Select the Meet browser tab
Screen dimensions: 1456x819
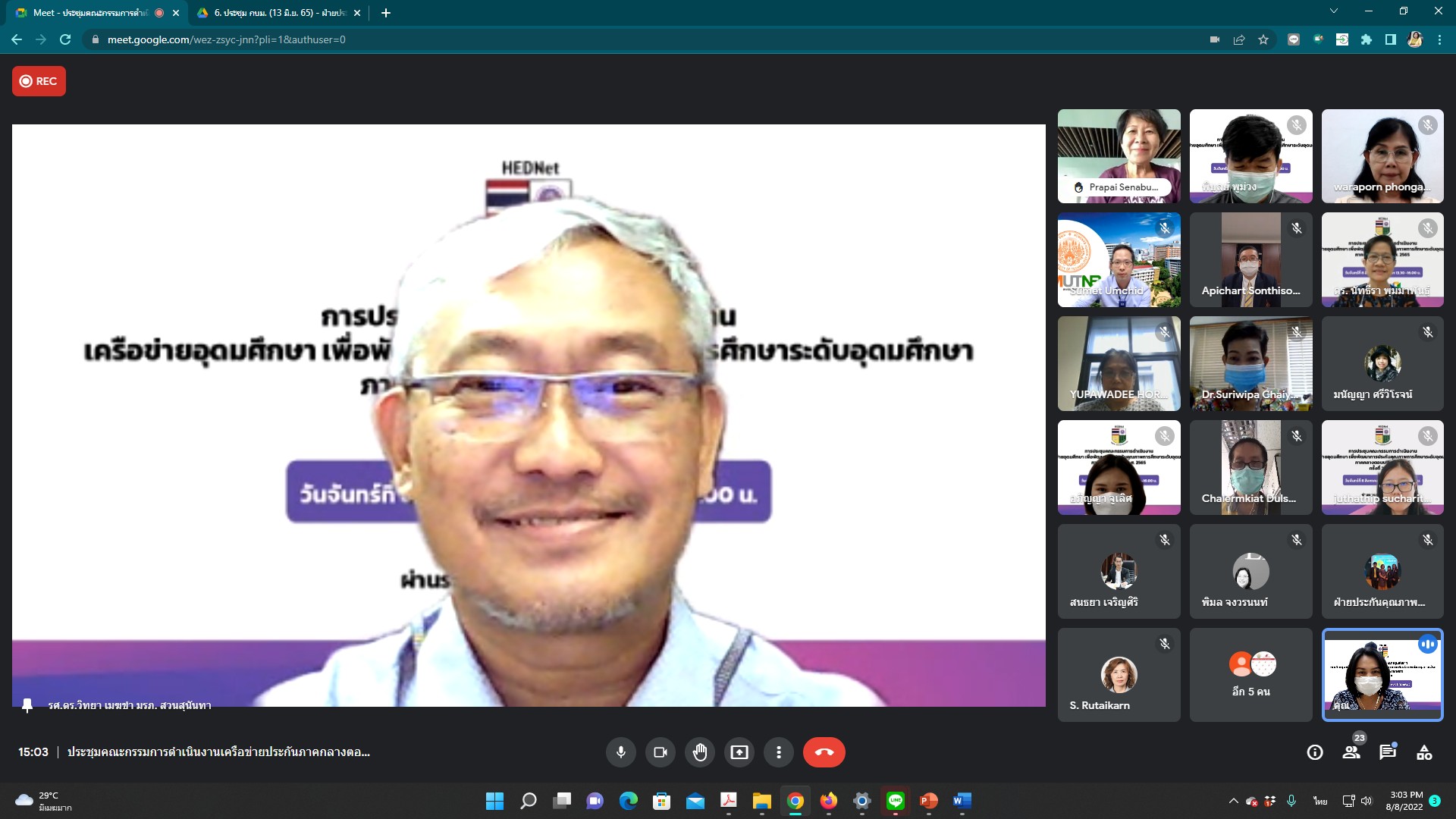tap(91, 13)
